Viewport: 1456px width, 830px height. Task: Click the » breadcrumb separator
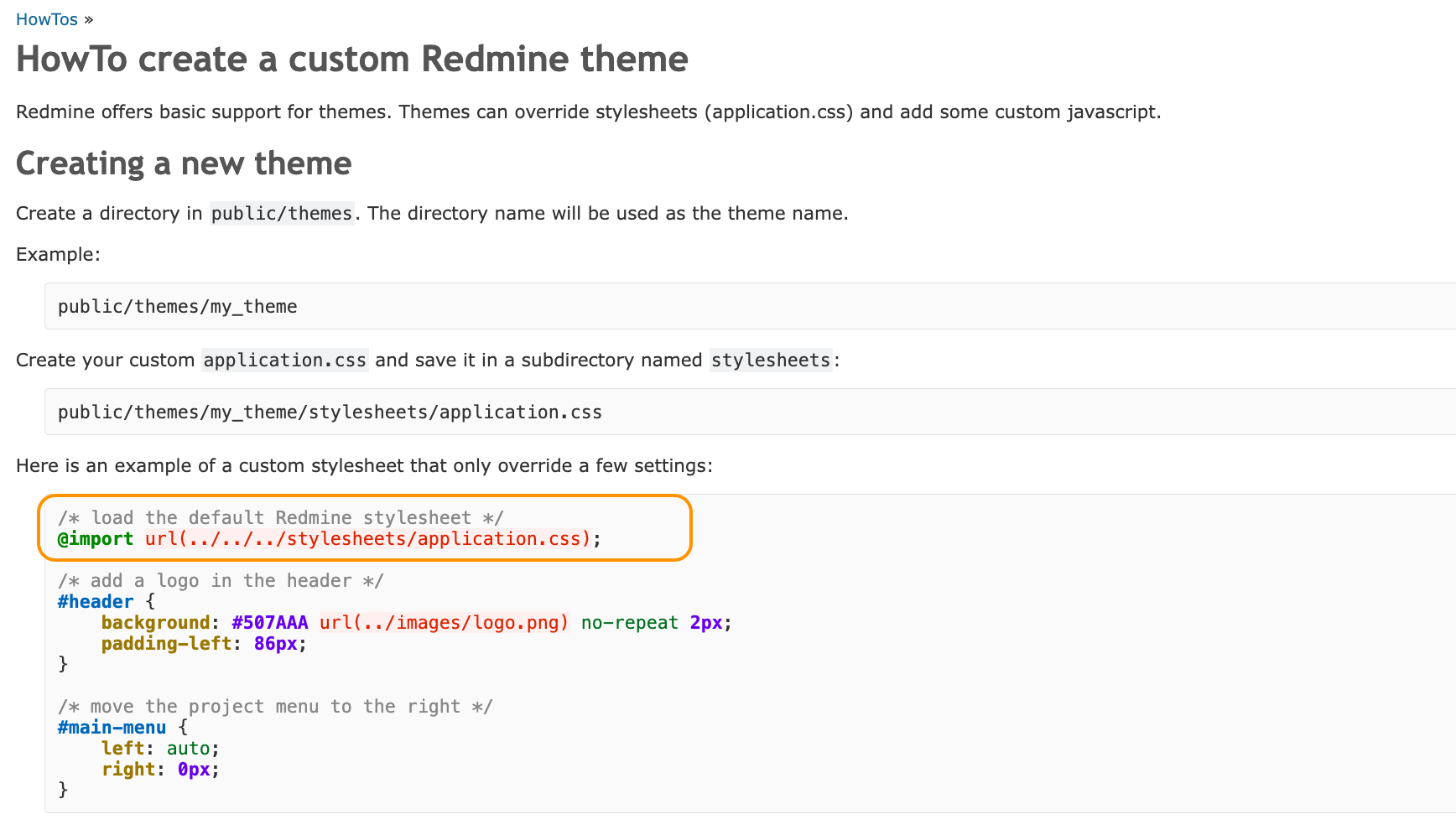89,18
